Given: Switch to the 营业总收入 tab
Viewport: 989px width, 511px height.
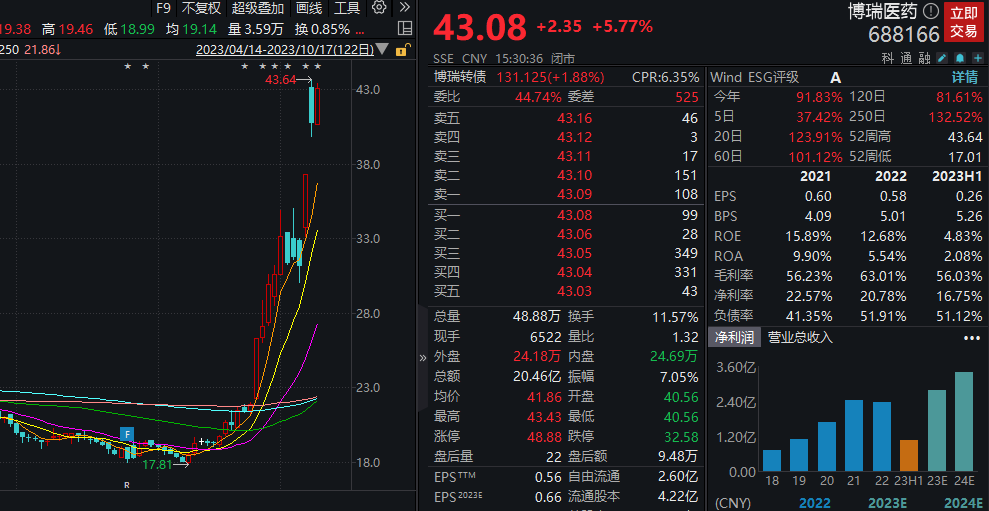Looking at the screenshot, I should [x=800, y=338].
